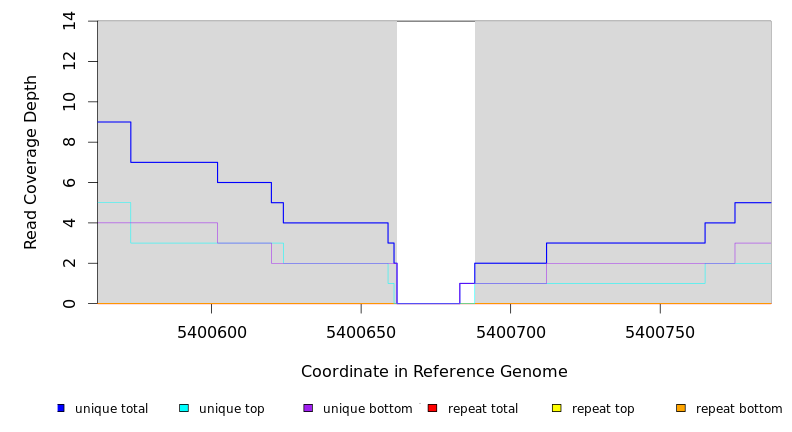Click the 'unique total' legend label
The height and width of the screenshot is (432, 792).
point(111,409)
